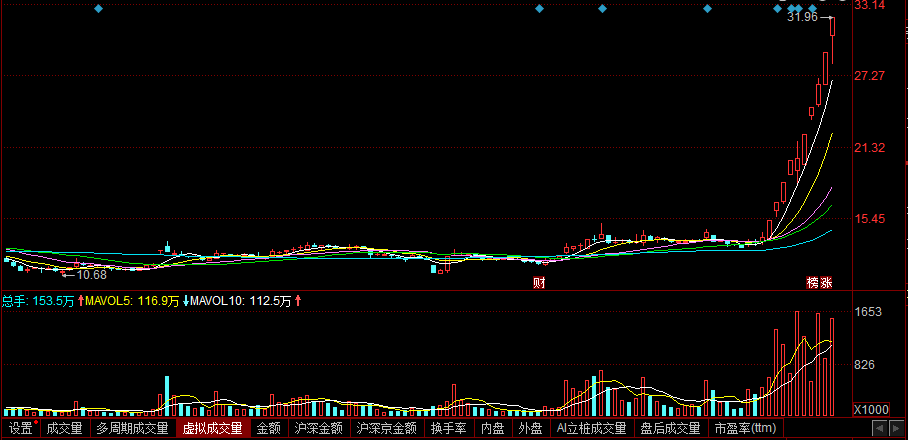Viewport: 908px width, 440px height.
Task: Click the MAVOL10: 112.5万 indicator label
Action: click(240, 301)
